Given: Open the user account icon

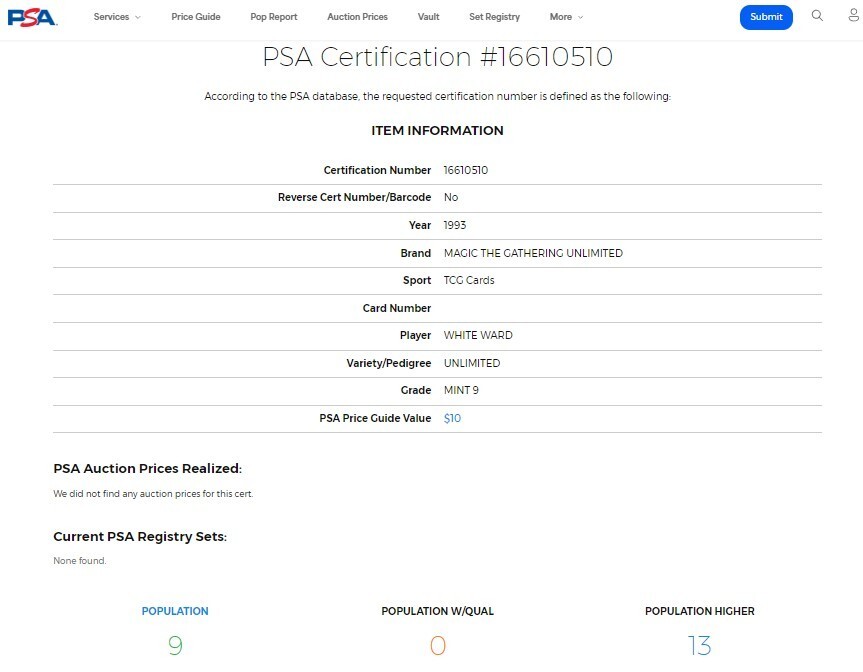Looking at the screenshot, I should [x=854, y=15].
